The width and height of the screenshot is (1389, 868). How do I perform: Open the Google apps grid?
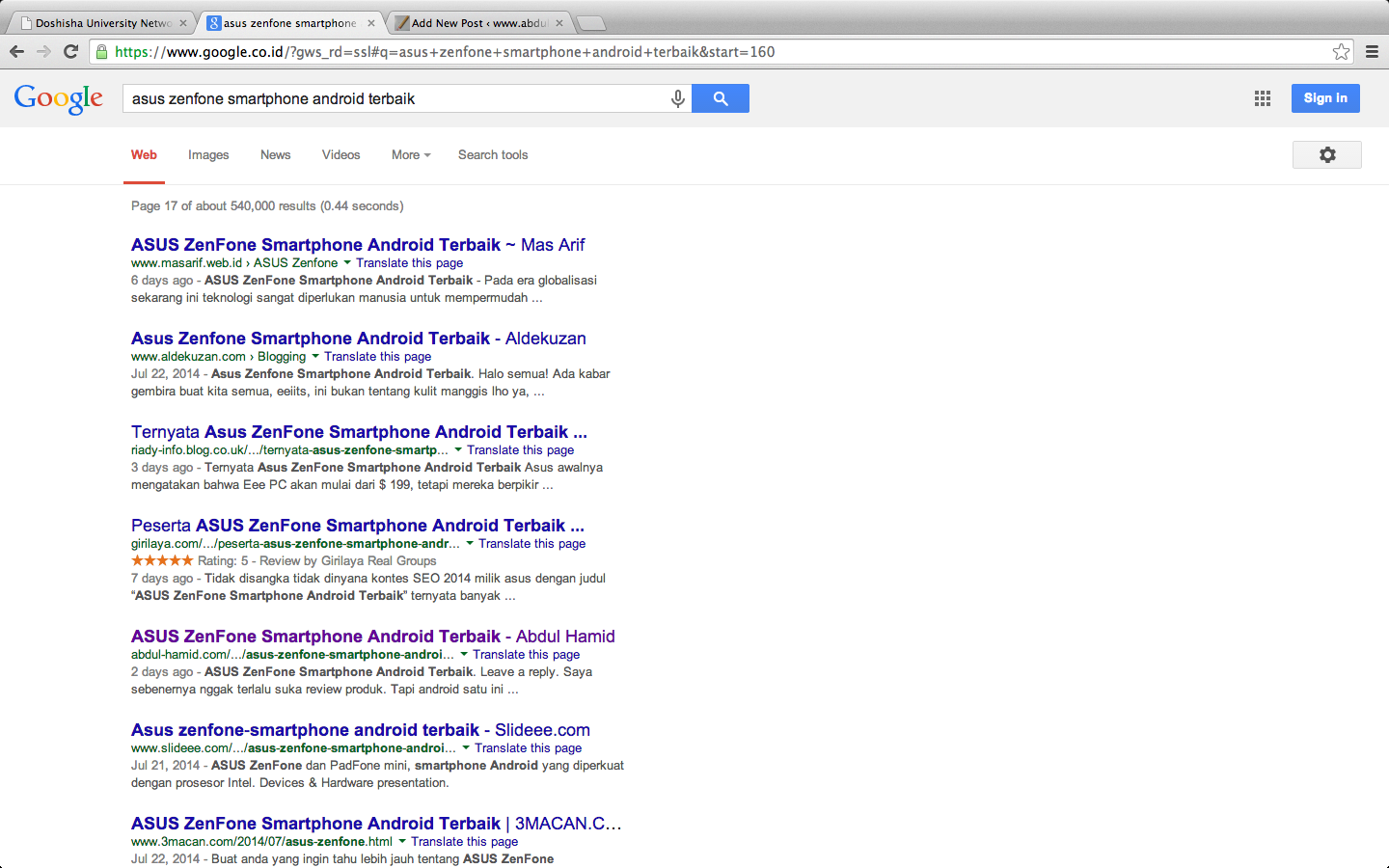tap(1262, 98)
